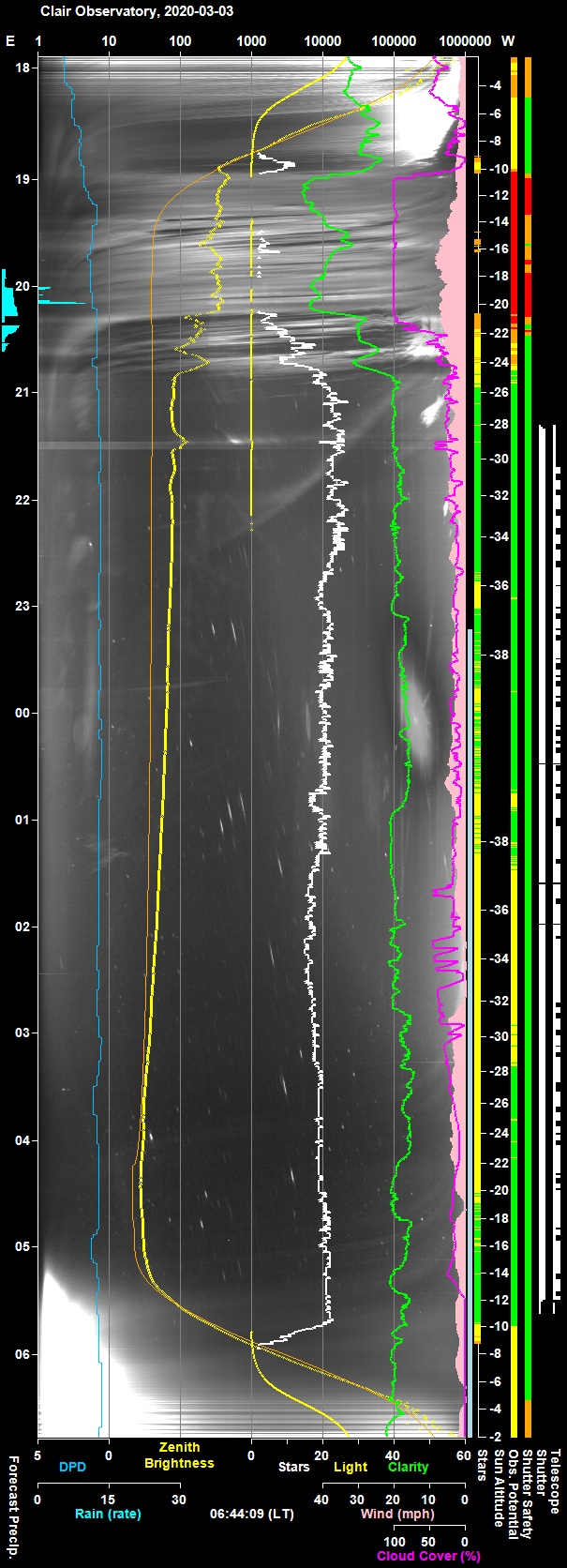Click the 'W' west direction label
This screenshot has width=567, height=1568.
[508, 41]
